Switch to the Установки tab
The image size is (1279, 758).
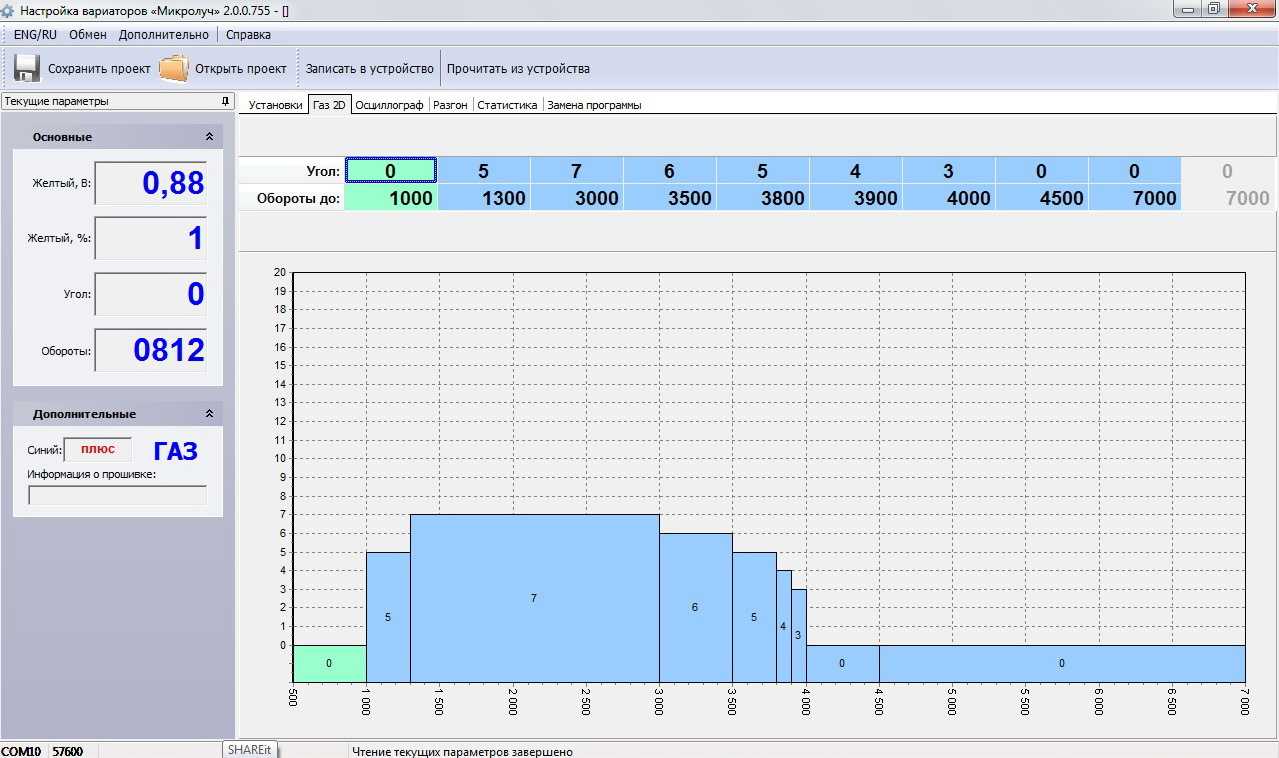point(275,105)
